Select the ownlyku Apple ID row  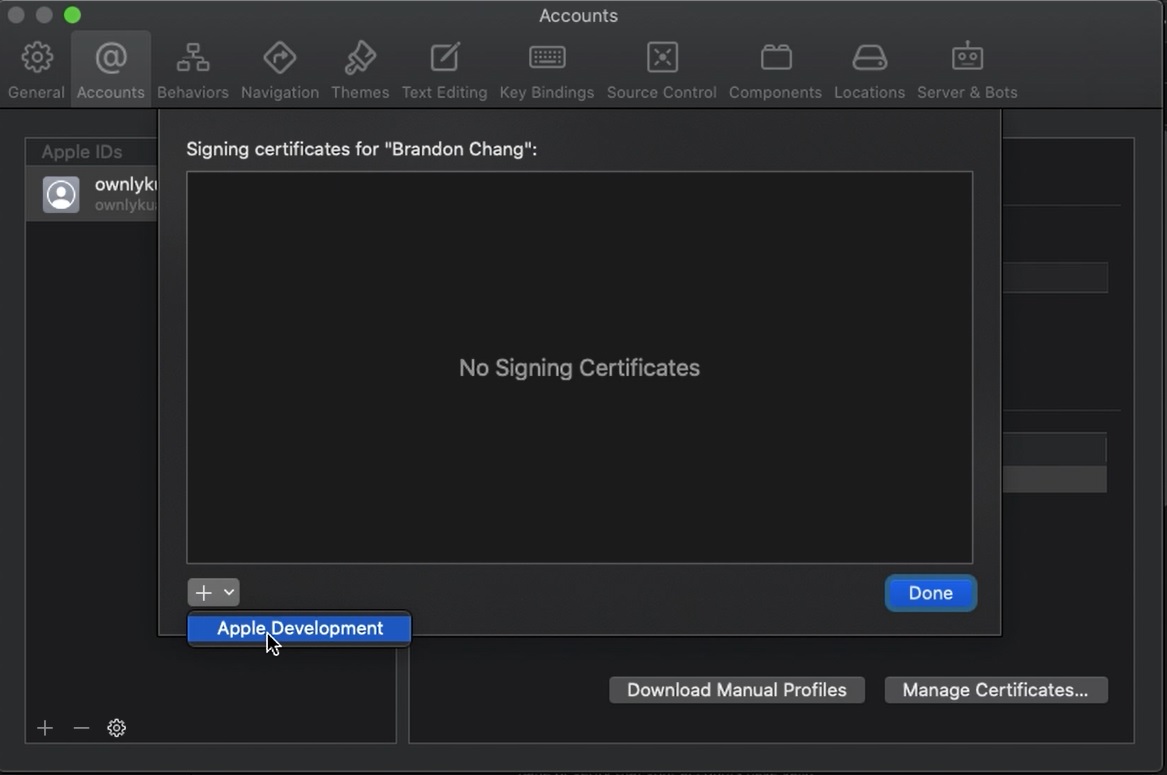click(92, 194)
